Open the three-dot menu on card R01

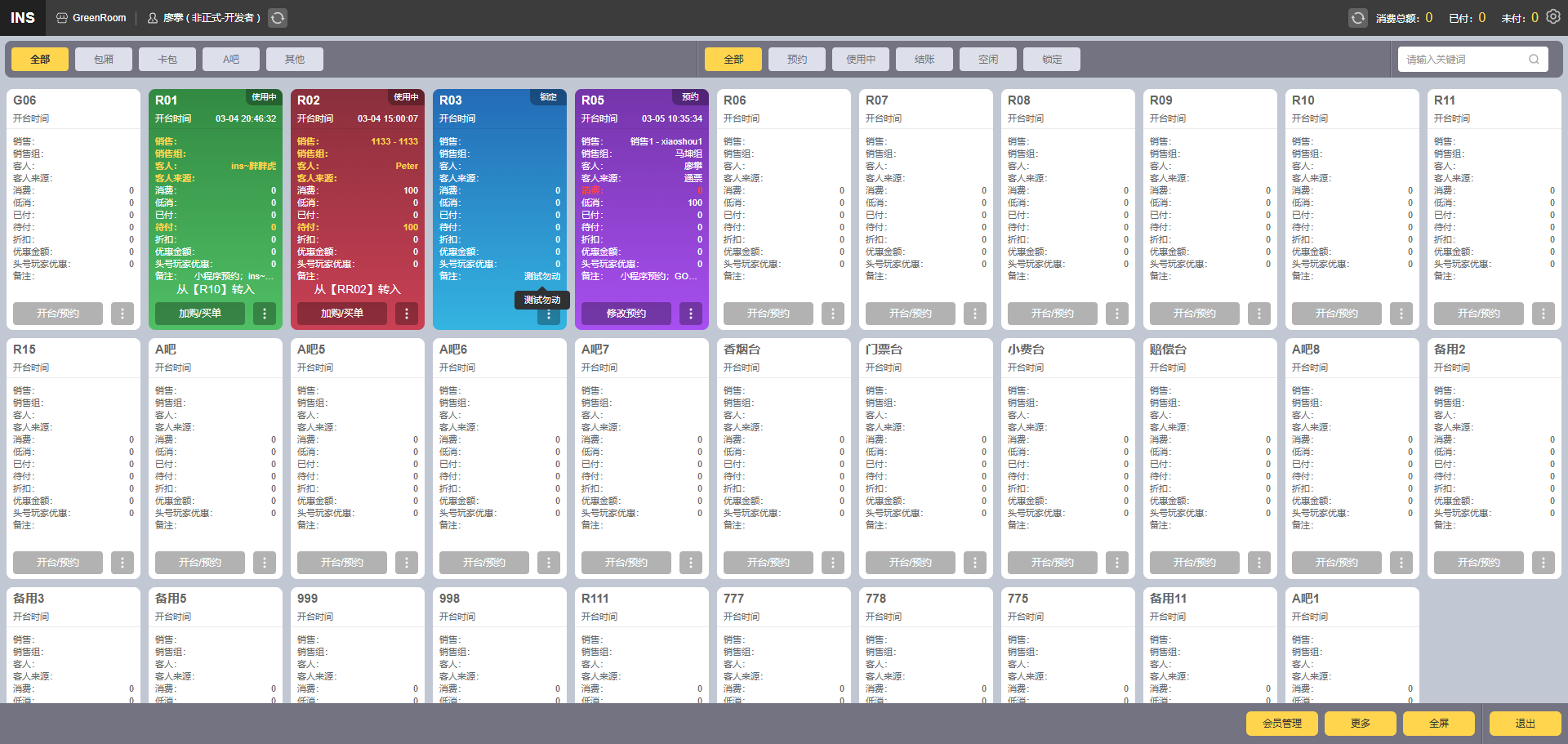click(x=265, y=314)
